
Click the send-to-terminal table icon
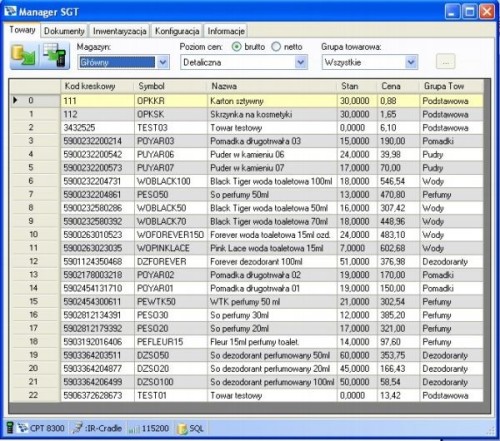55,56
